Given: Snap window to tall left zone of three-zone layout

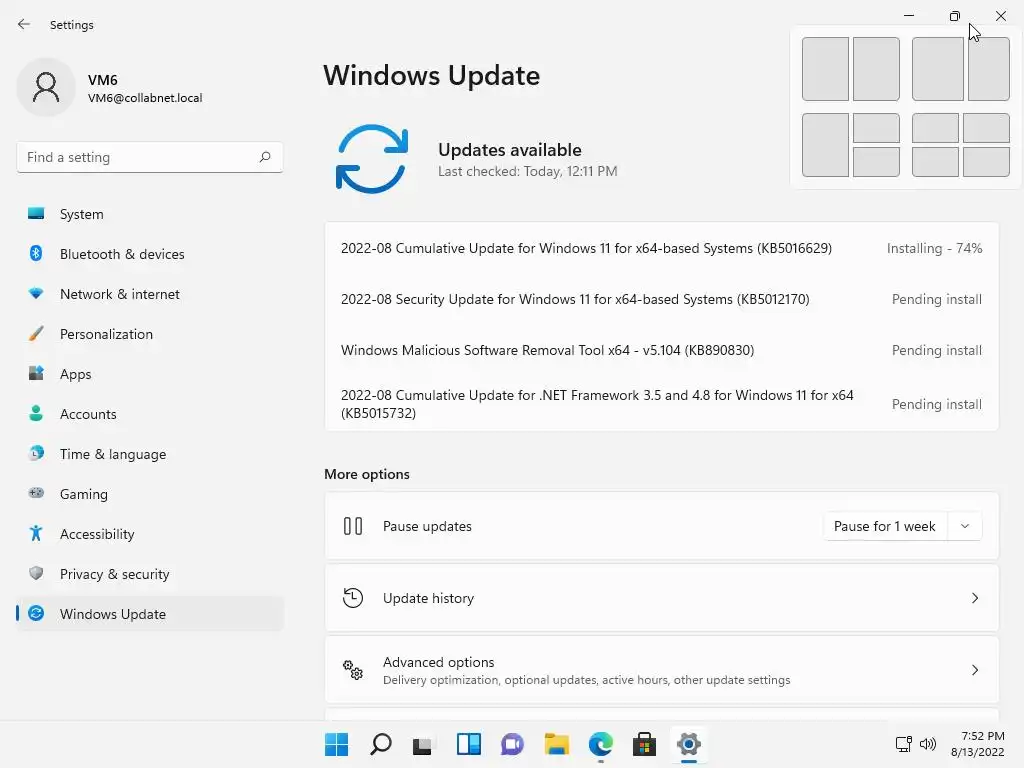Looking at the screenshot, I should click(x=825, y=145).
